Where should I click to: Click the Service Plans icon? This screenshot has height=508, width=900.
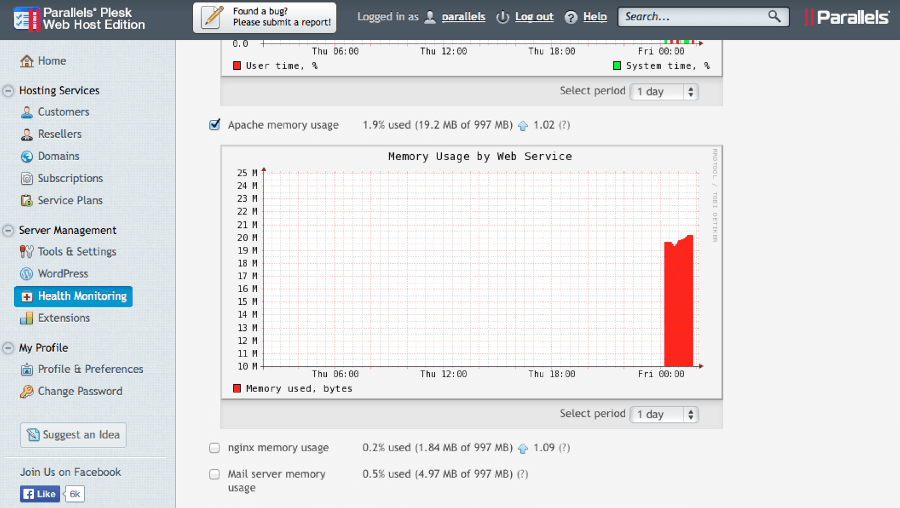point(26,200)
